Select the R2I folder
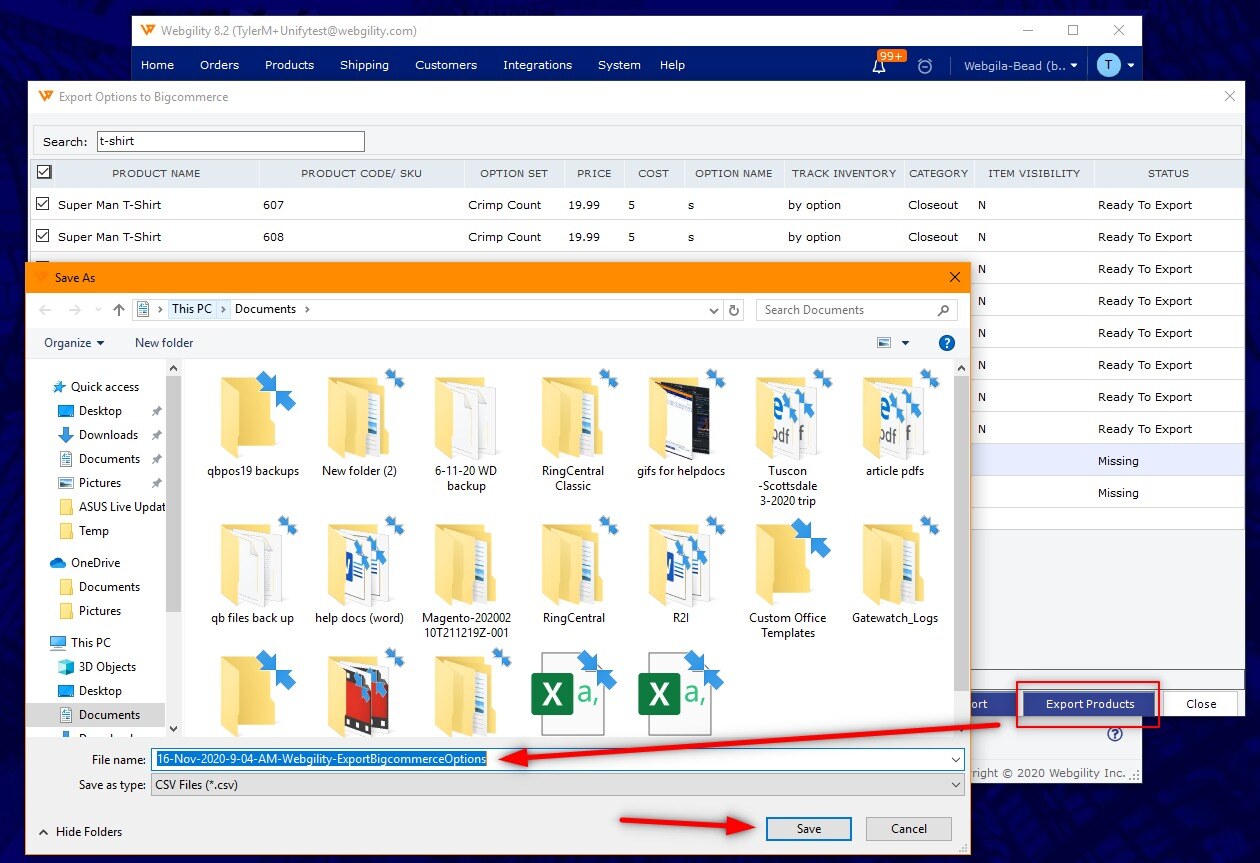This screenshot has width=1260, height=863. (x=681, y=572)
